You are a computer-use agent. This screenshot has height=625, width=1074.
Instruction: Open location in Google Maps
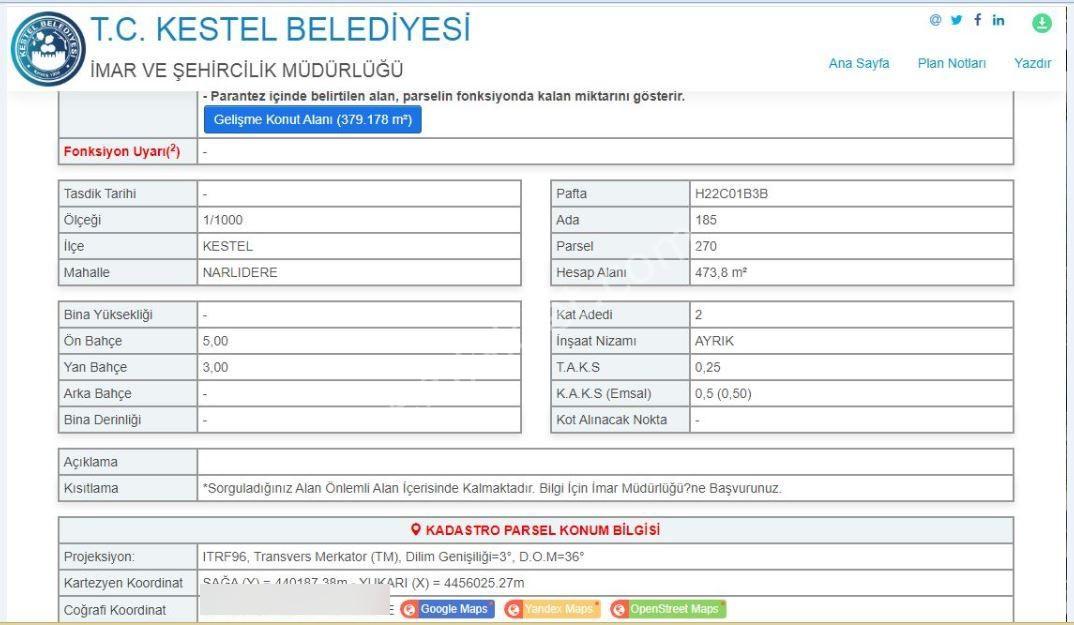447,609
